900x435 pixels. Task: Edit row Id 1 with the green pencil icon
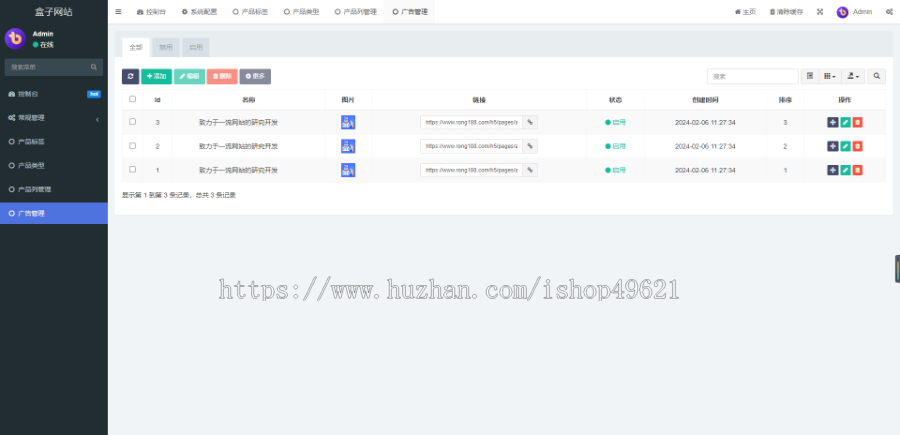coord(845,170)
